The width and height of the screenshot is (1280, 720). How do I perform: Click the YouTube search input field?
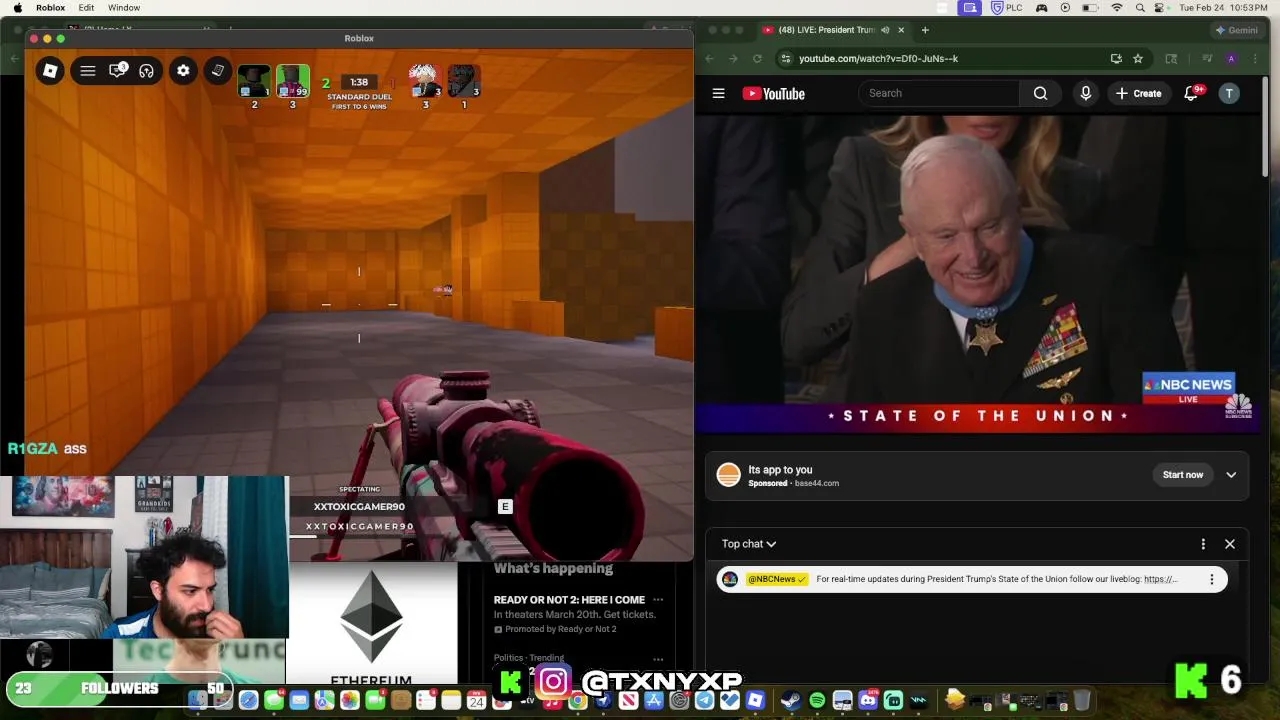[940, 93]
